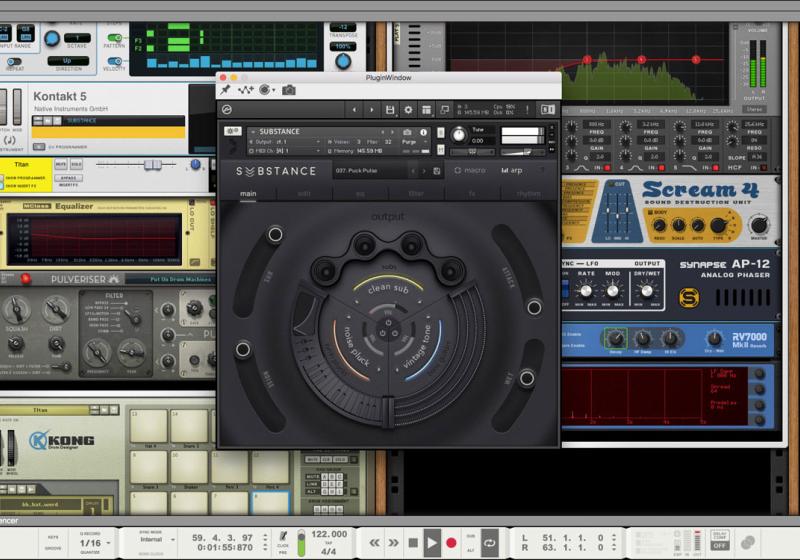800x560 pixels.
Task: Click the rewind button in transport
Action: 374,543
